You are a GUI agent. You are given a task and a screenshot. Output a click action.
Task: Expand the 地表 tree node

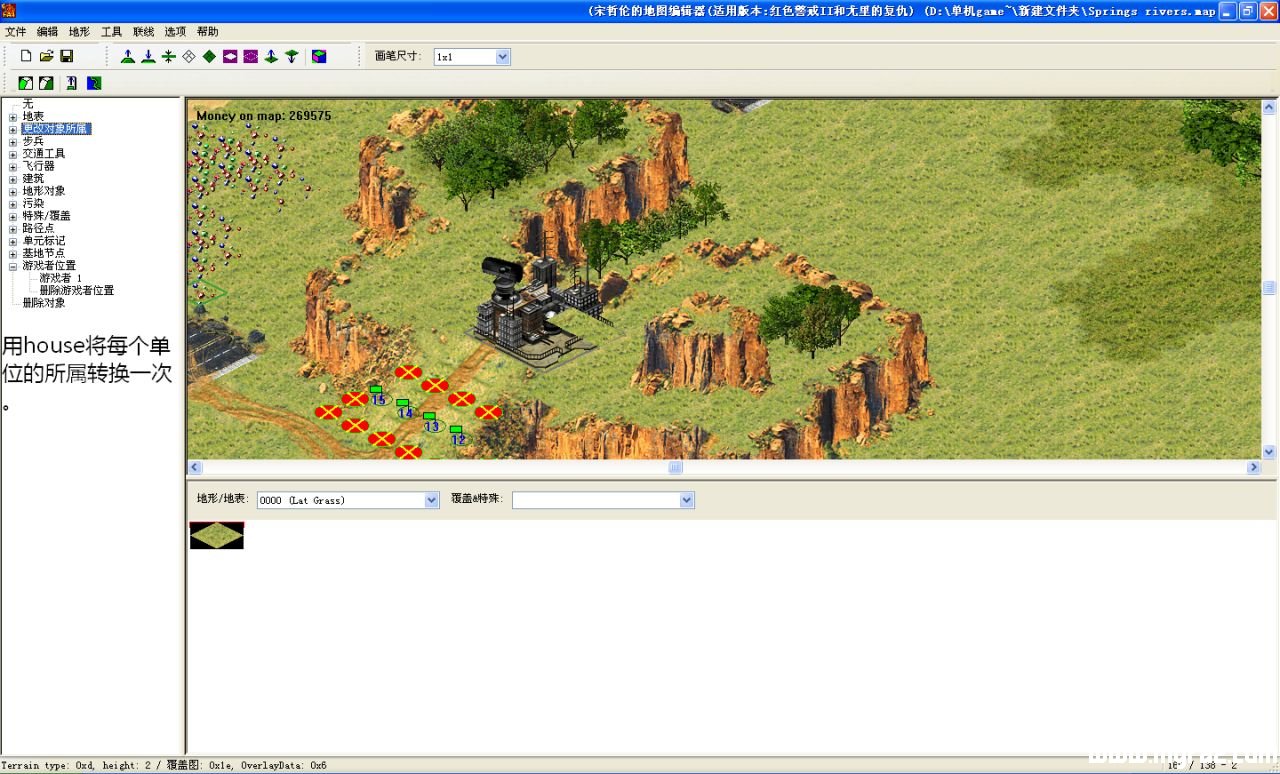coord(13,117)
